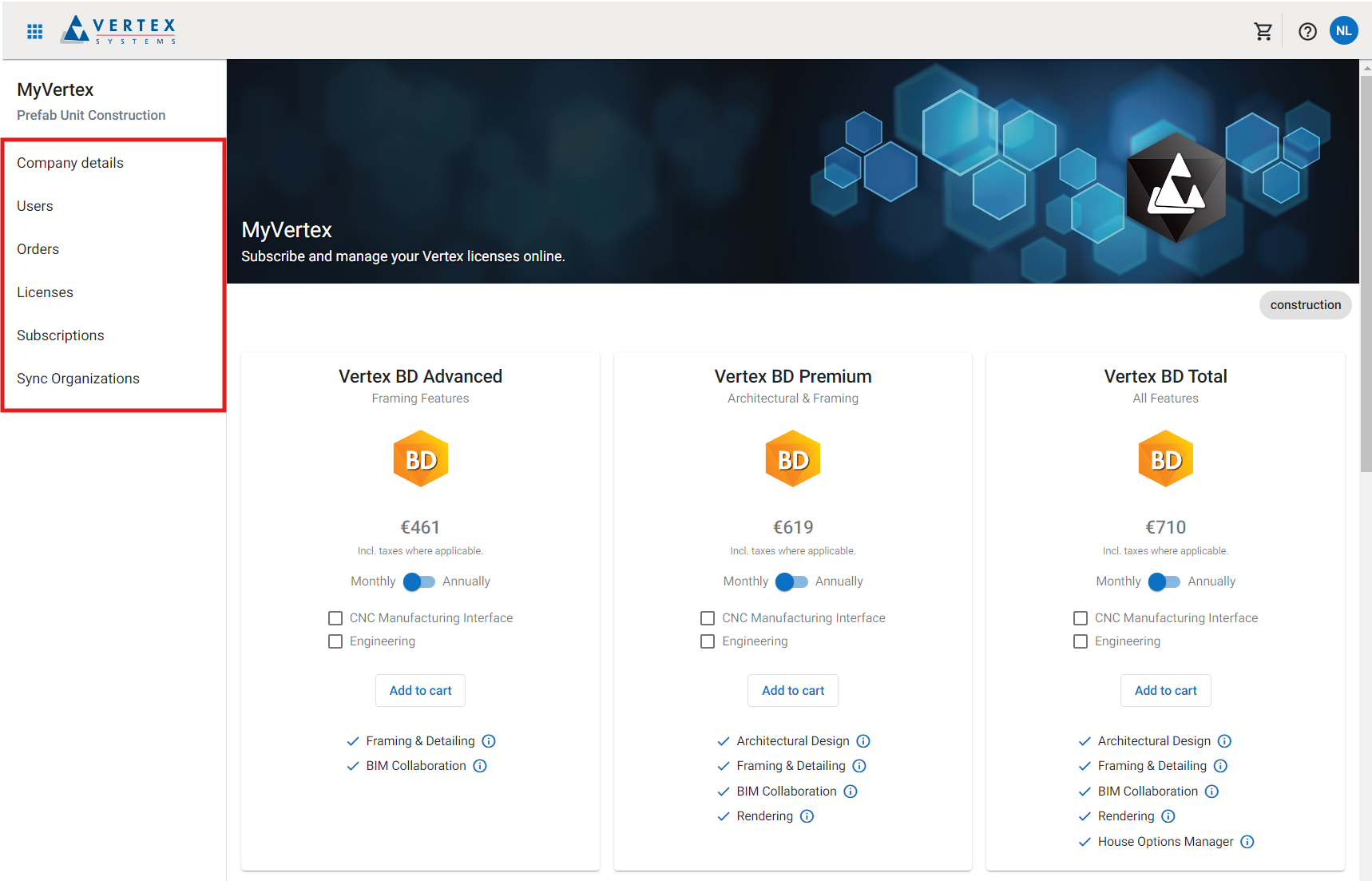
Task: Click the help question mark icon
Action: tap(1307, 31)
